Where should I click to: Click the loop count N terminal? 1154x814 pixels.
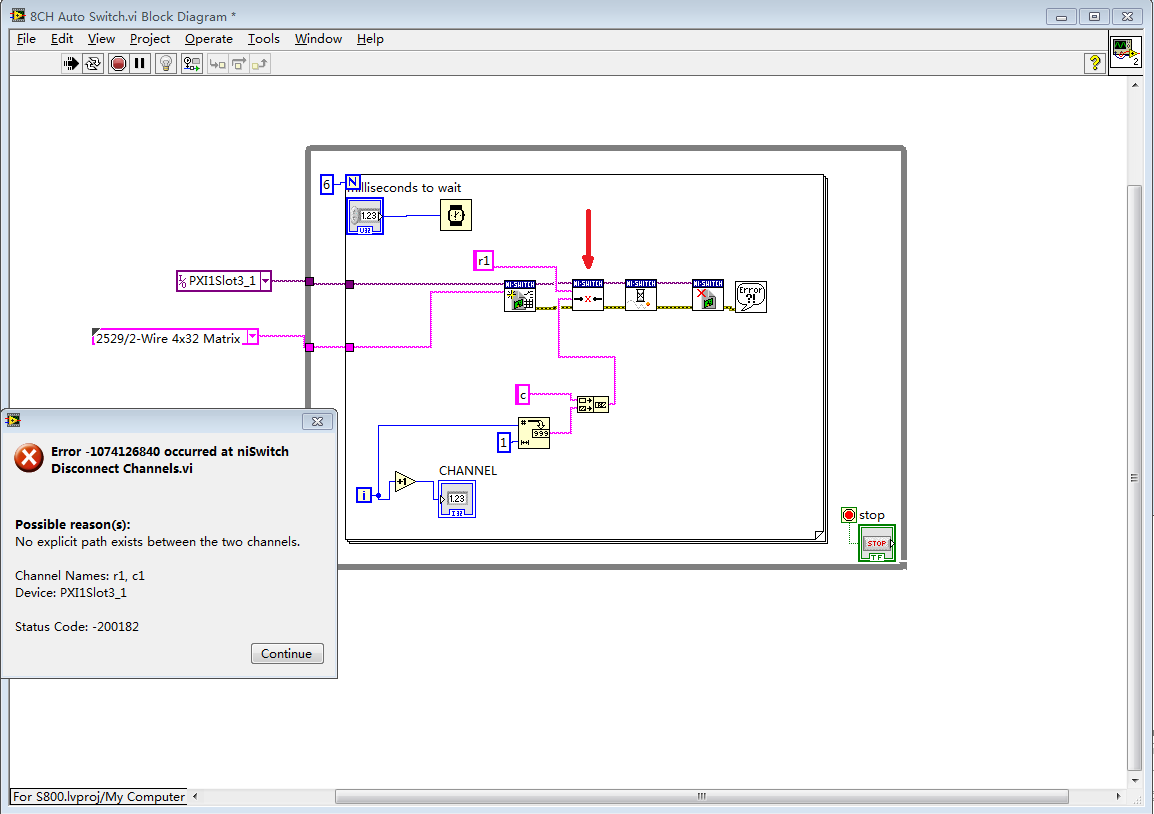point(353,182)
